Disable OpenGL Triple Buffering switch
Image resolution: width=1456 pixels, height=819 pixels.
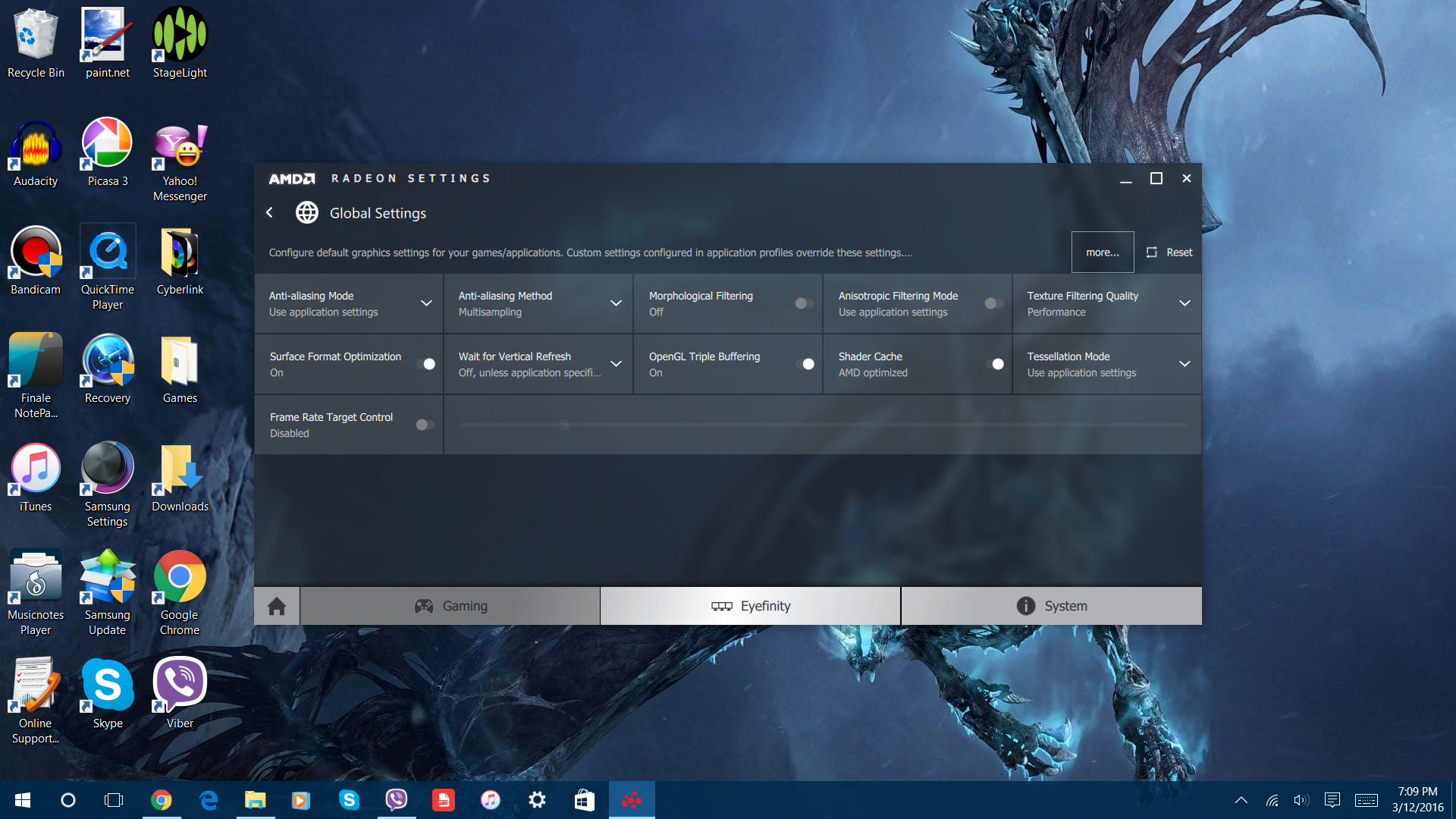click(805, 364)
